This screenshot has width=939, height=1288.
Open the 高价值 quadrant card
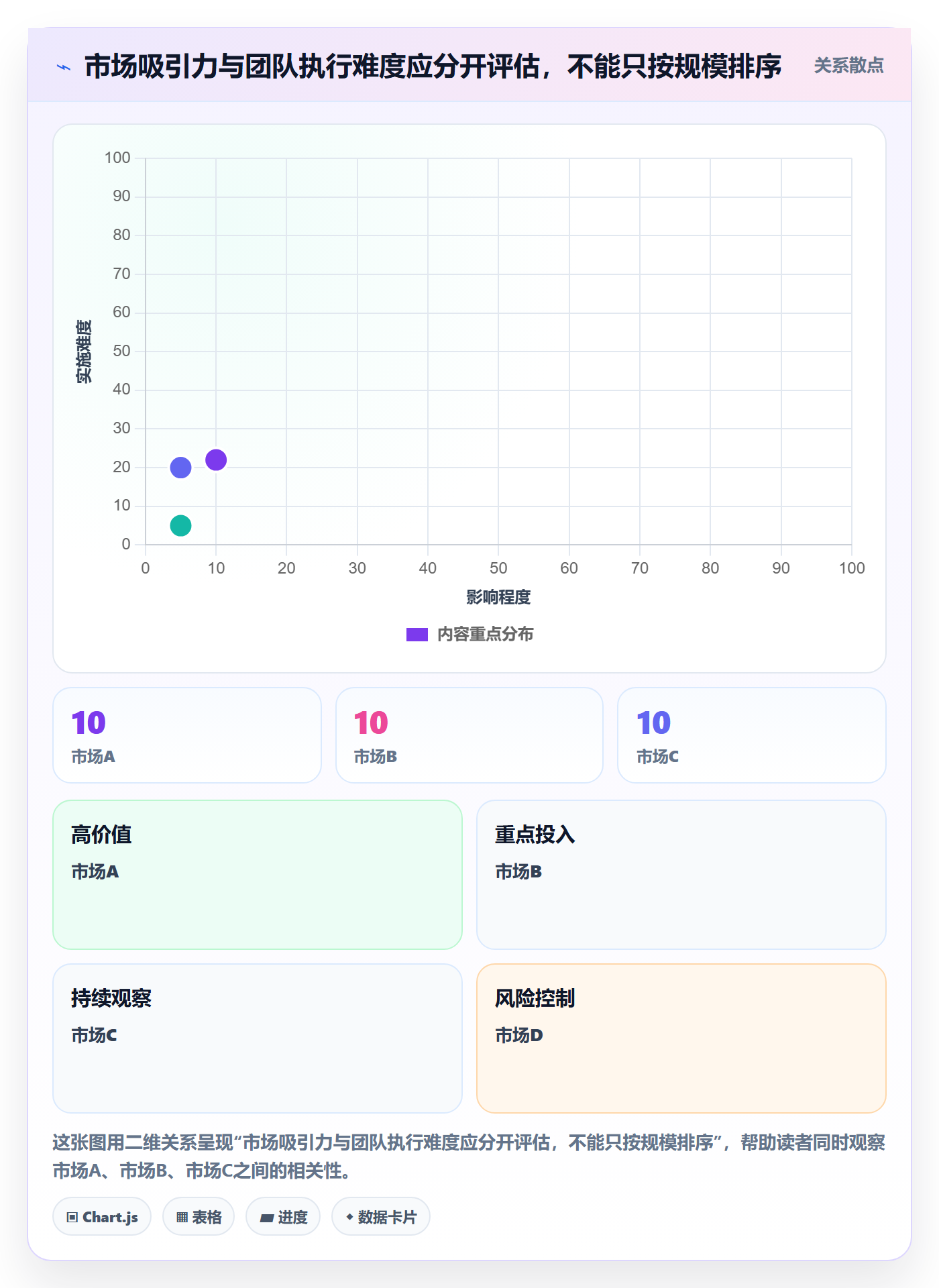[x=258, y=875]
